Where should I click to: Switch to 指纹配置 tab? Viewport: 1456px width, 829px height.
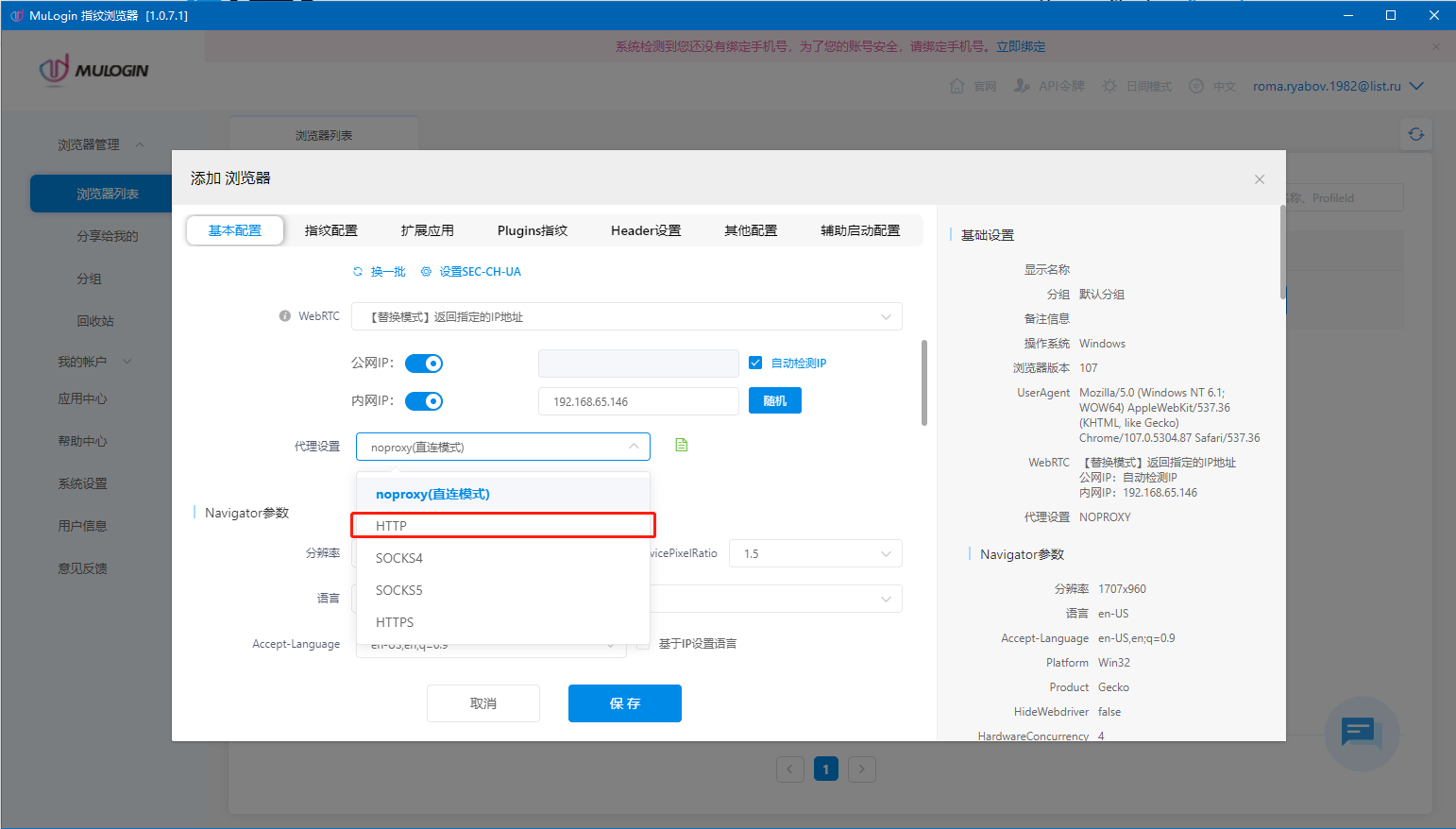coord(331,230)
